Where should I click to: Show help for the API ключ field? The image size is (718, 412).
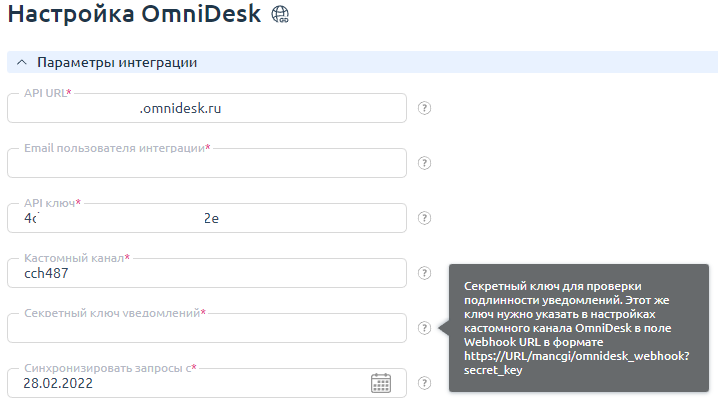tap(424, 218)
